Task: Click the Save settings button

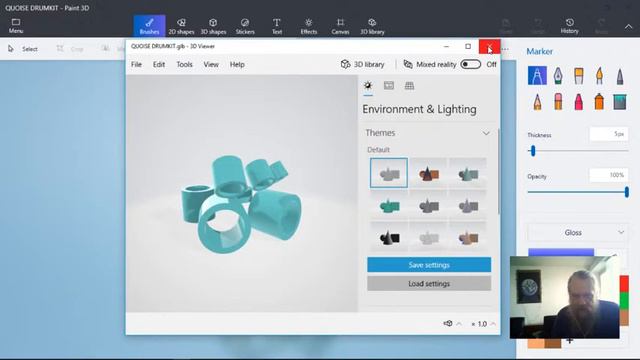Action: click(x=429, y=265)
